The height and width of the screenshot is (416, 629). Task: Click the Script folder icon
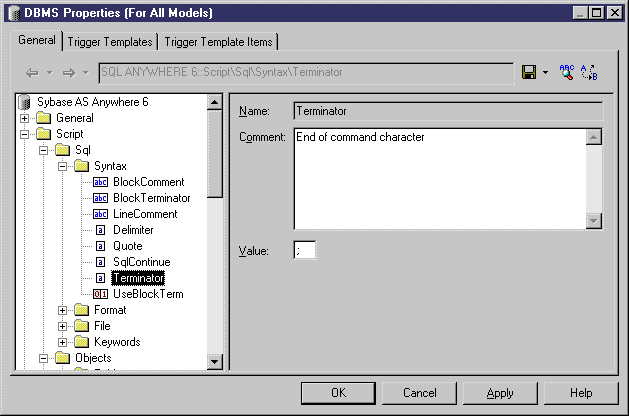point(43,134)
